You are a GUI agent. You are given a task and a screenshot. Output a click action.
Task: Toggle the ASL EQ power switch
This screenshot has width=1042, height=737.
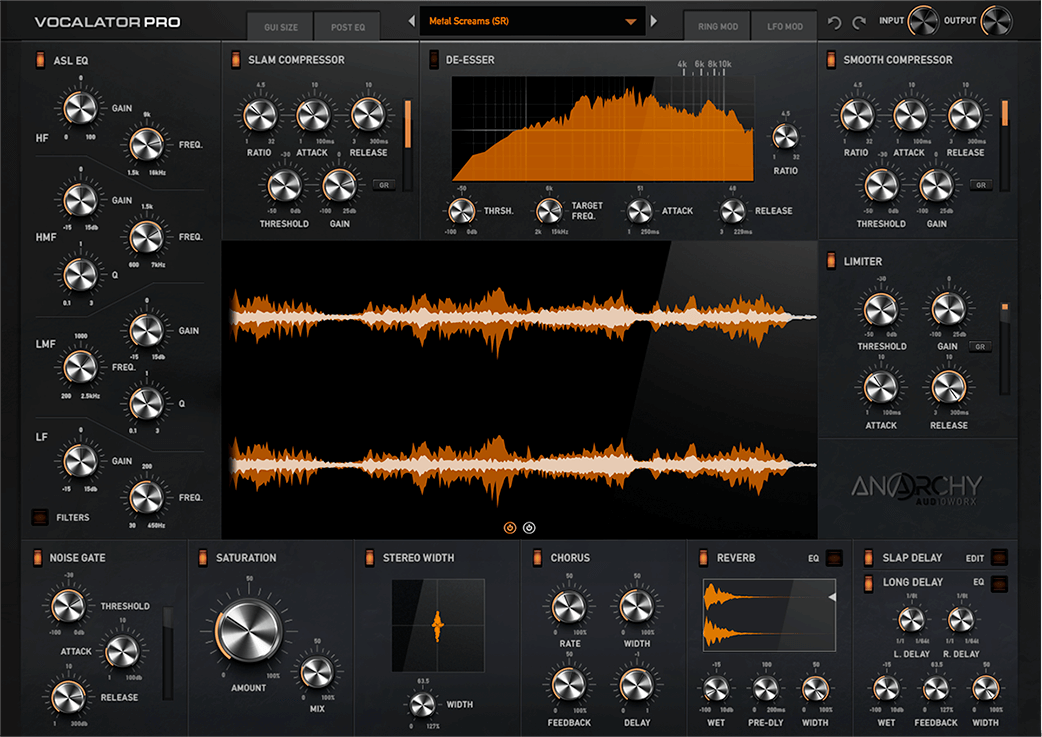coord(40,60)
